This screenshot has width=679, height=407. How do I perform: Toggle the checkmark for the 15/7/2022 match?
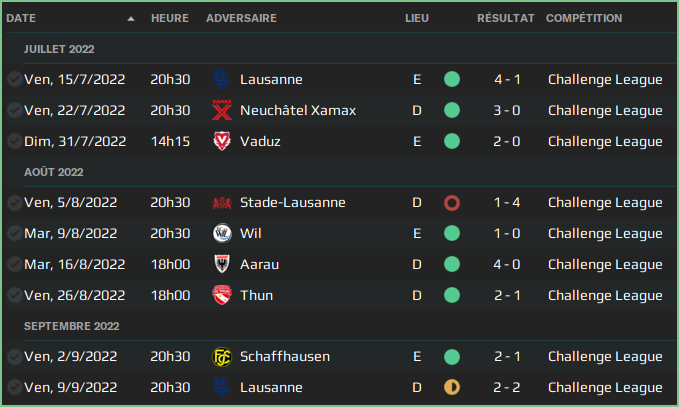(14, 80)
